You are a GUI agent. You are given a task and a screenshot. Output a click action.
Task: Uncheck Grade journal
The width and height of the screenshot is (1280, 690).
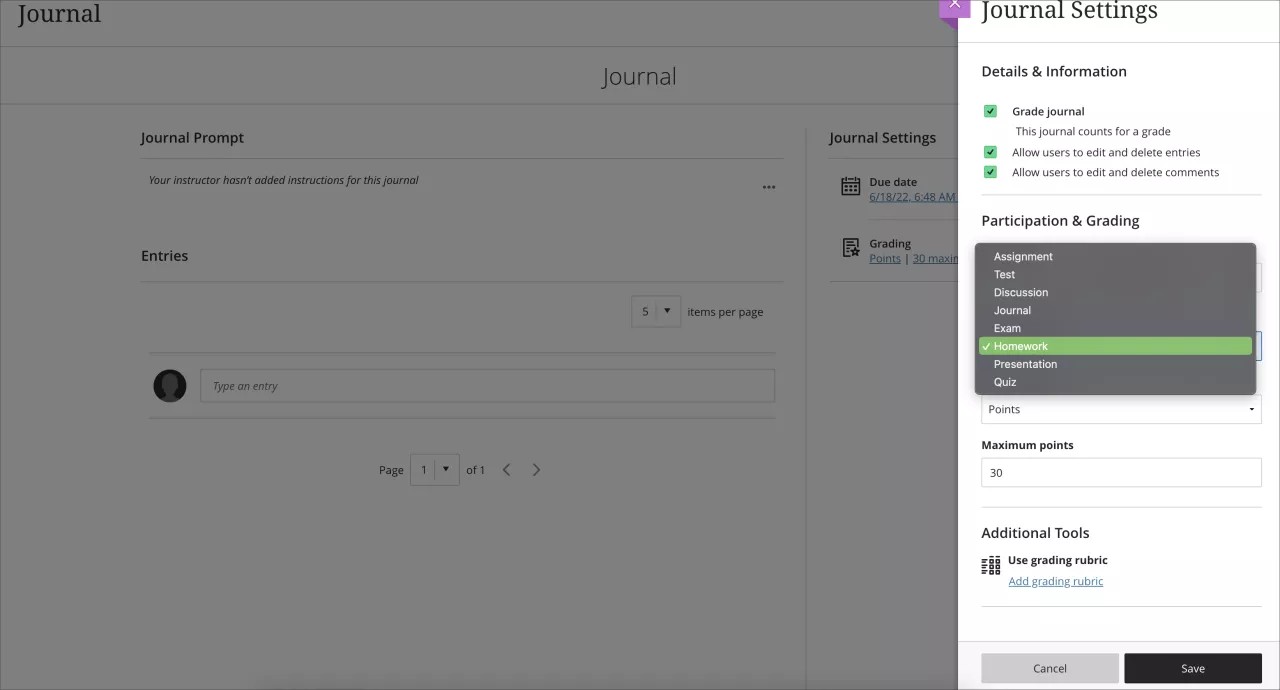tap(990, 111)
